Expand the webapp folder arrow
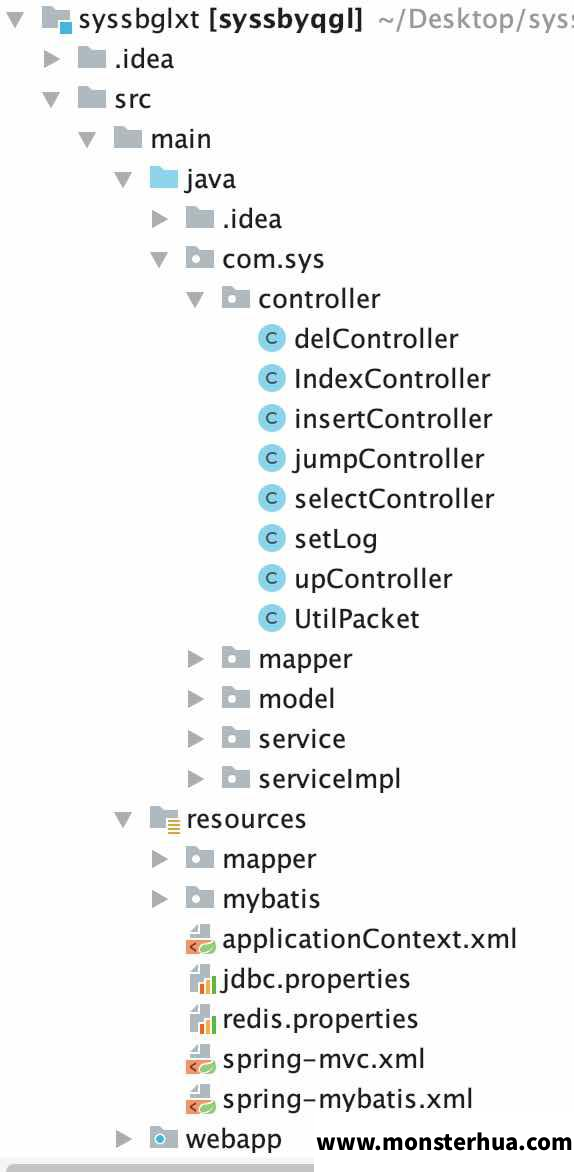The image size is (574, 1172). tap(123, 1139)
